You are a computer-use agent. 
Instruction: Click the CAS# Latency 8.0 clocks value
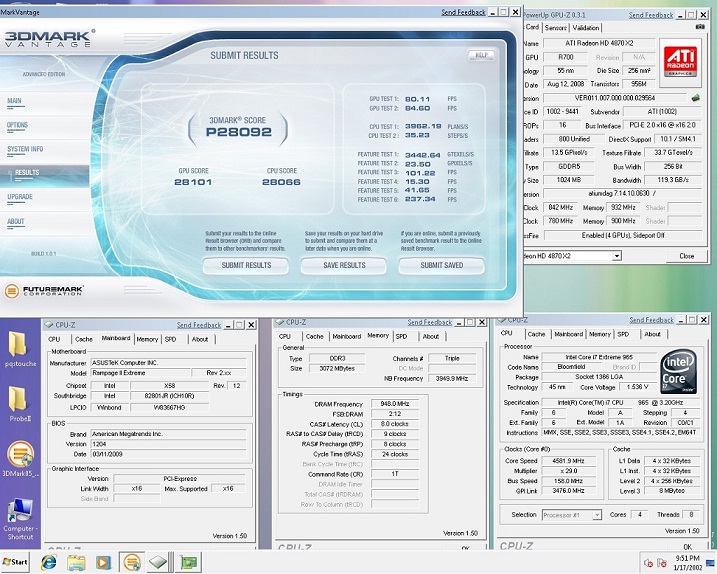(395, 424)
